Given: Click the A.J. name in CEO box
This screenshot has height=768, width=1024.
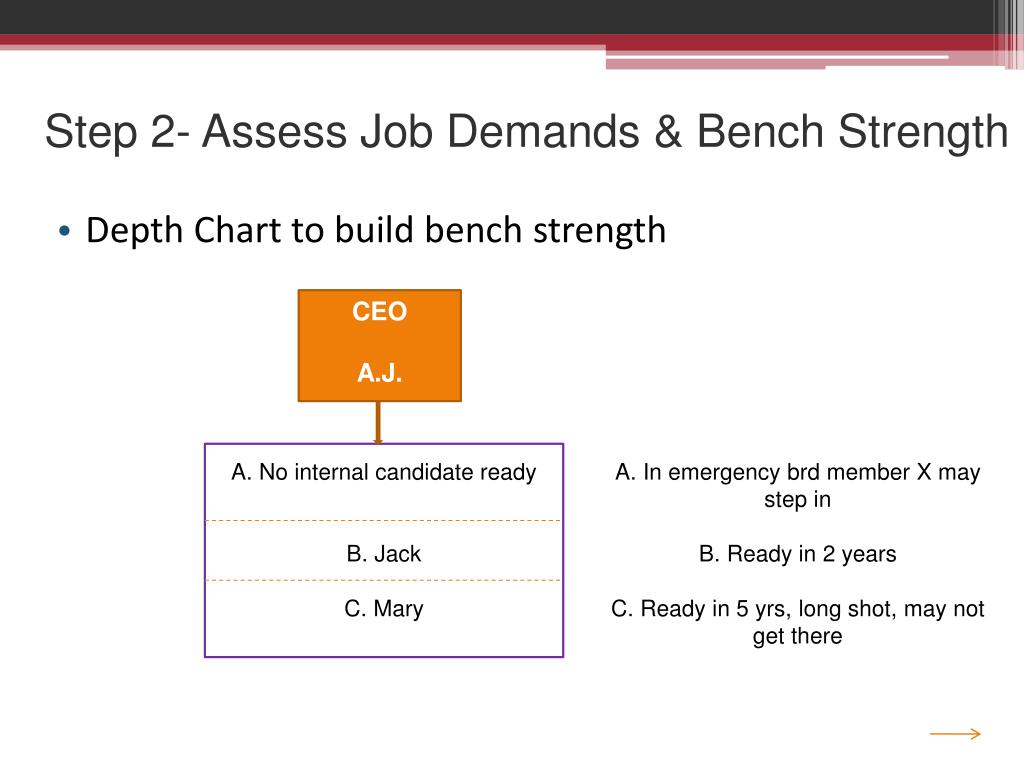Looking at the screenshot, I should pos(379,373).
